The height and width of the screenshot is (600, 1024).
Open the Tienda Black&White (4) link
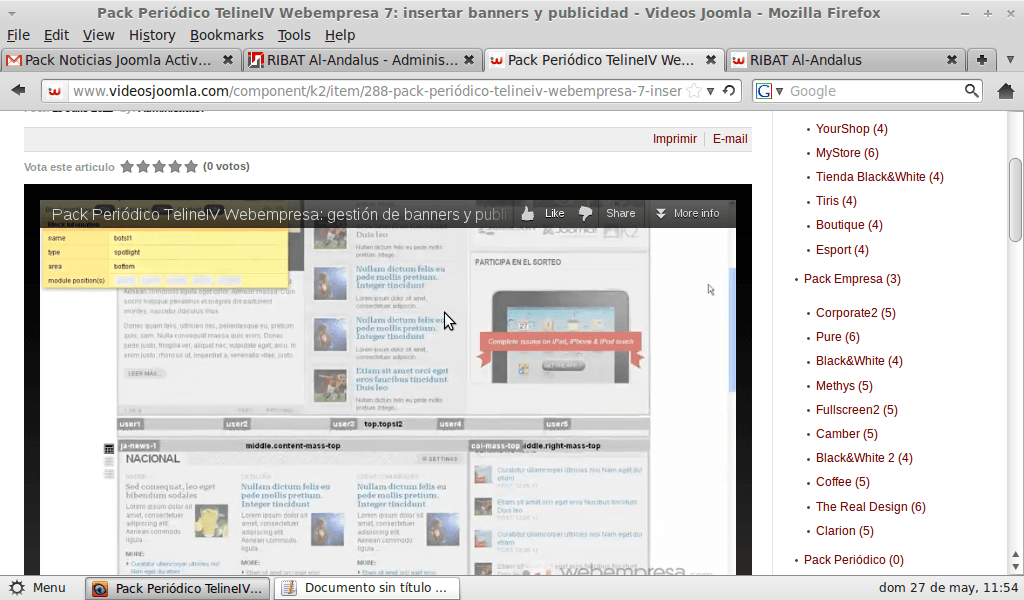tap(880, 177)
